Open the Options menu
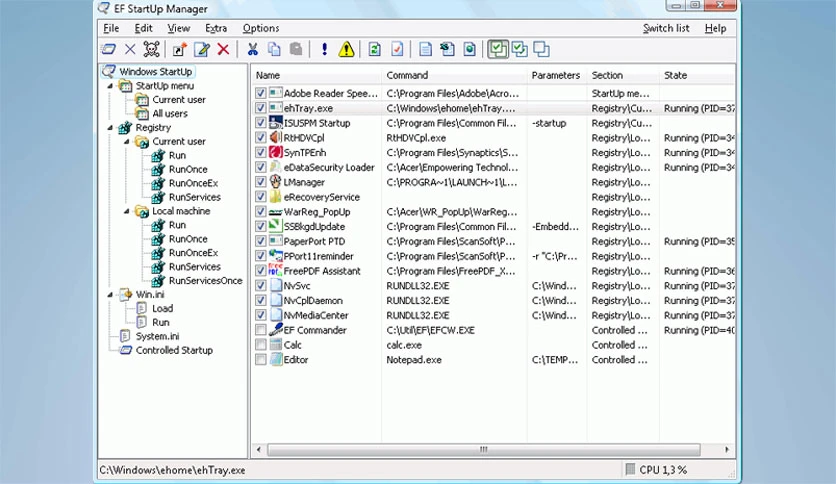 coord(261,28)
